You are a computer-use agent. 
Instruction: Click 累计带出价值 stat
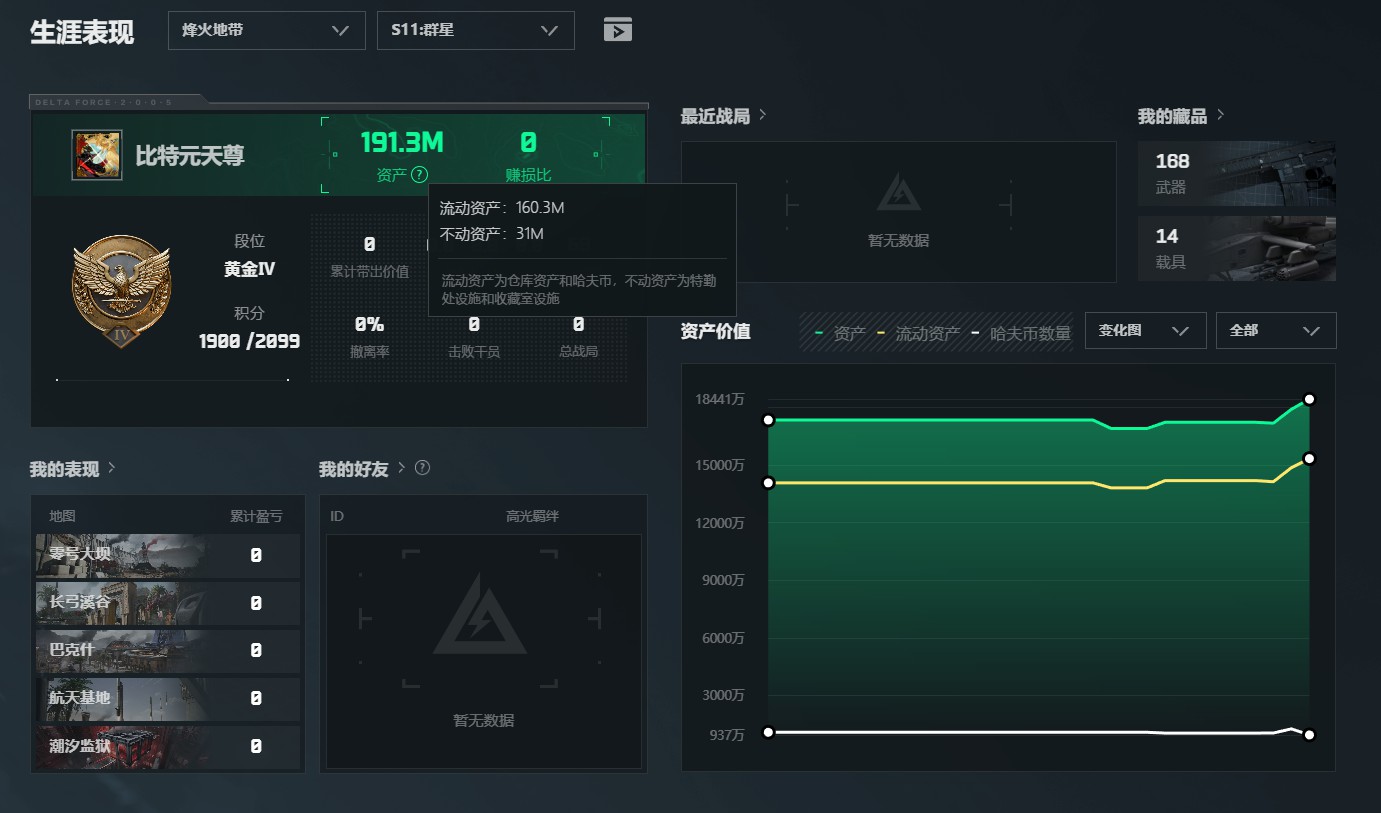pyautogui.click(x=369, y=256)
